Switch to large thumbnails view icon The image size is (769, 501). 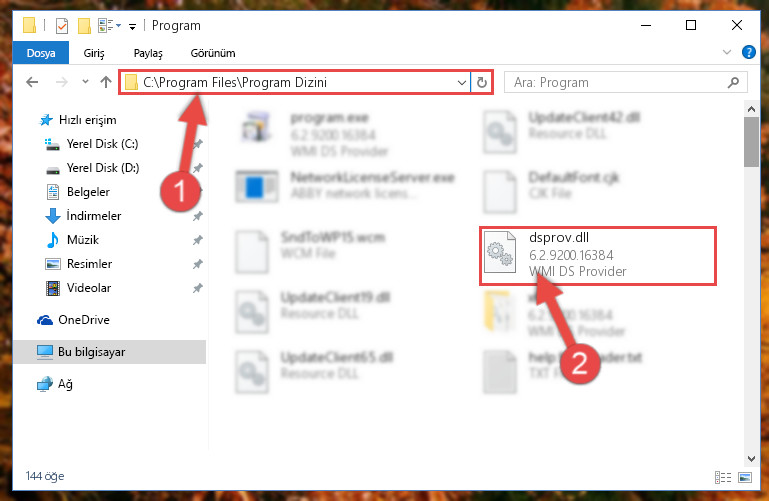[x=744, y=477]
